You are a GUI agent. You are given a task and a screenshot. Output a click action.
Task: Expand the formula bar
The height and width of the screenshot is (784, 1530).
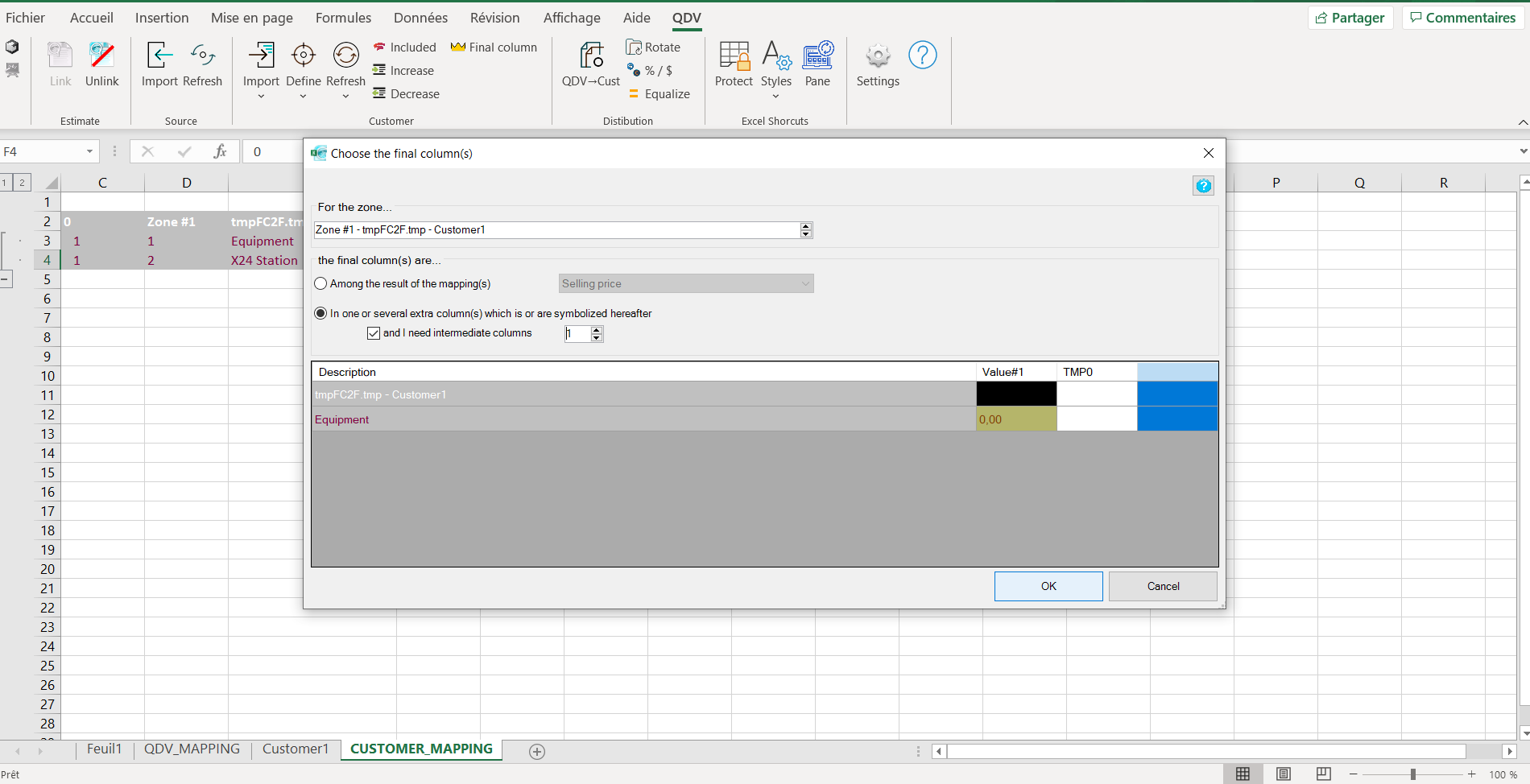point(1523,151)
